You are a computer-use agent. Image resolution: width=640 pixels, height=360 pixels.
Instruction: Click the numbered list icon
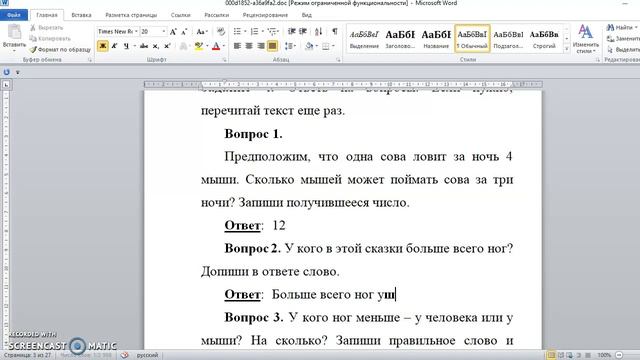(254, 31)
